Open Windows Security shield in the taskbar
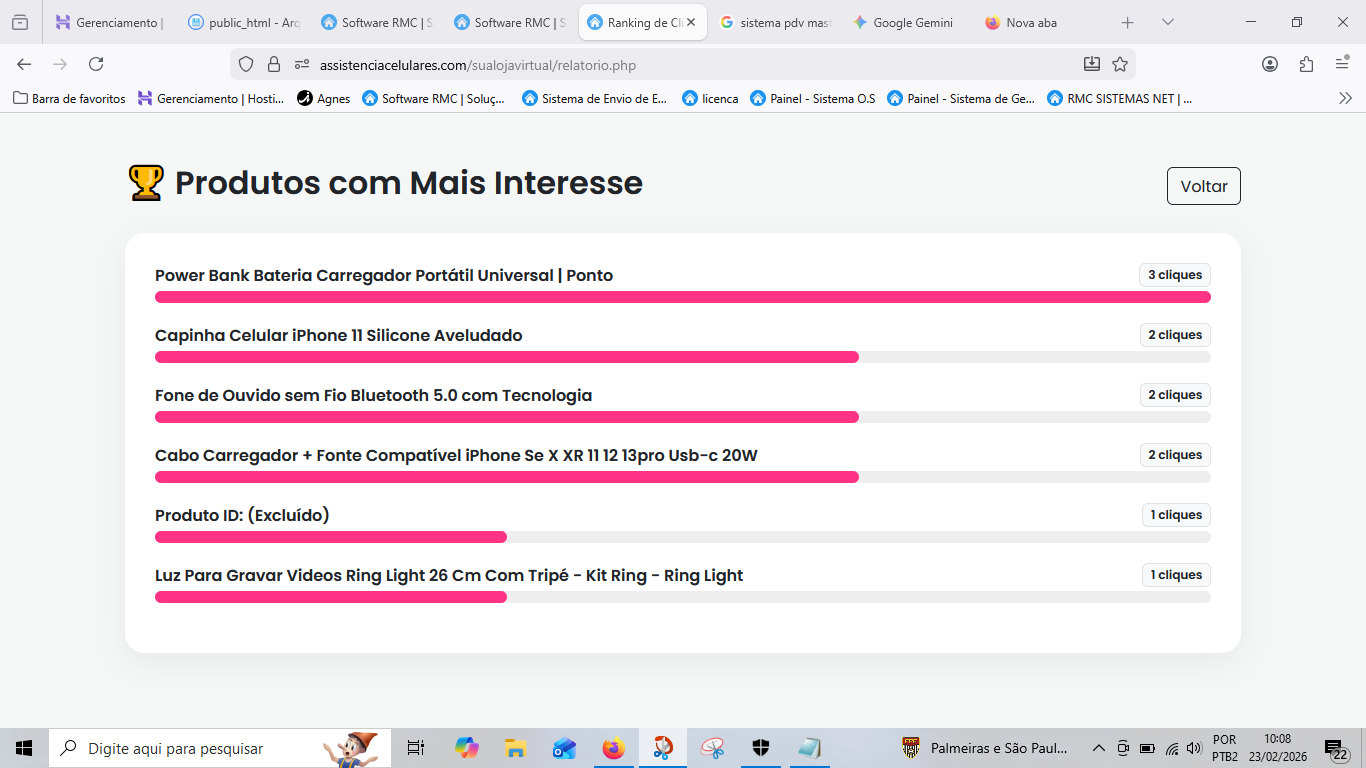The height and width of the screenshot is (768, 1366). 759,747
